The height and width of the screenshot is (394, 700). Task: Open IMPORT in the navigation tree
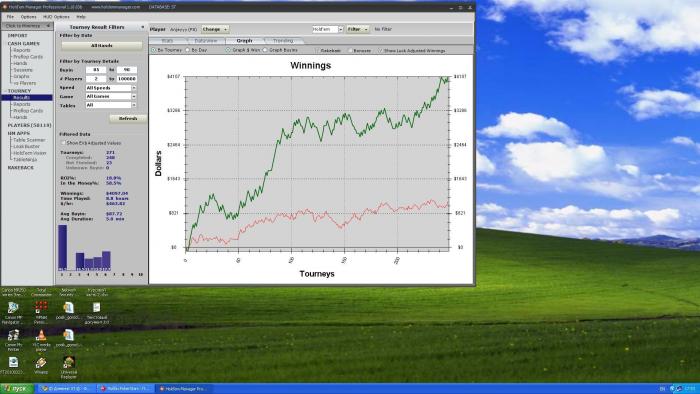17,36
